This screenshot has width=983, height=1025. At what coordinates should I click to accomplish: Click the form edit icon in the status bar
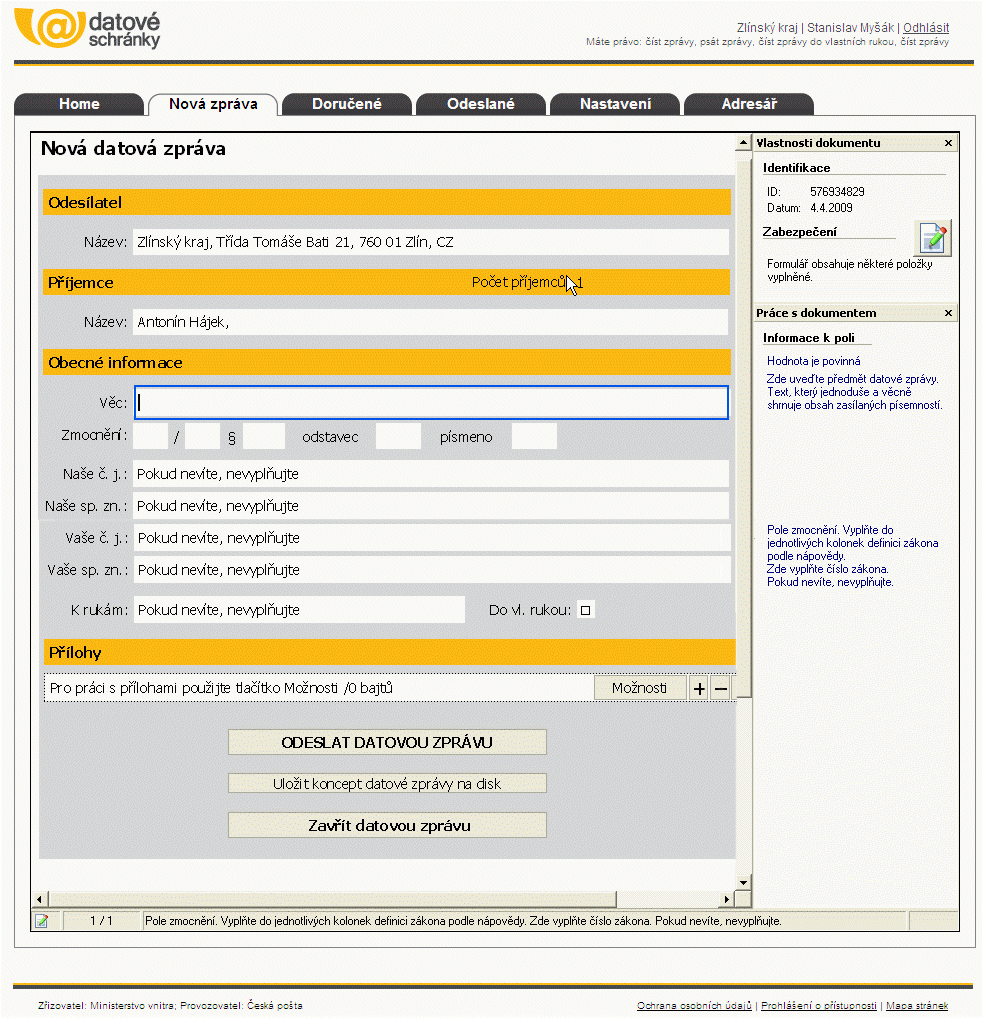click(42, 921)
